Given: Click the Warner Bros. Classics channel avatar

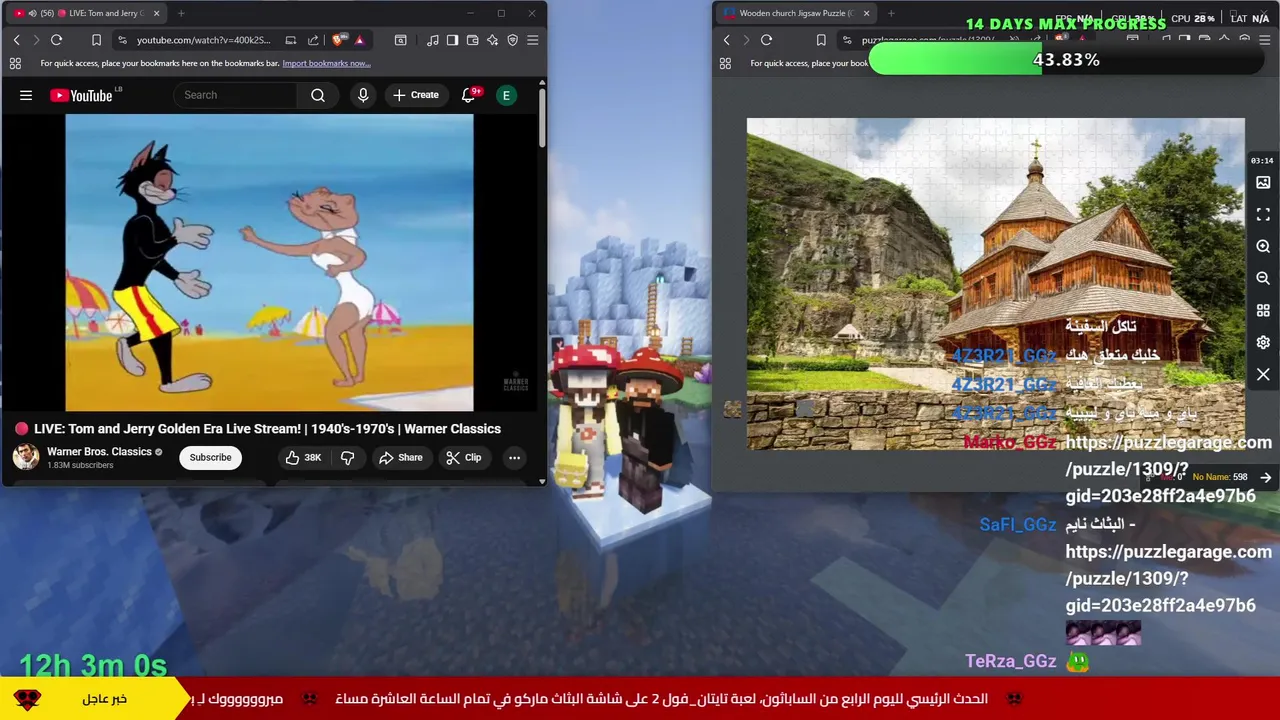Looking at the screenshot, I should pos(26,457).
